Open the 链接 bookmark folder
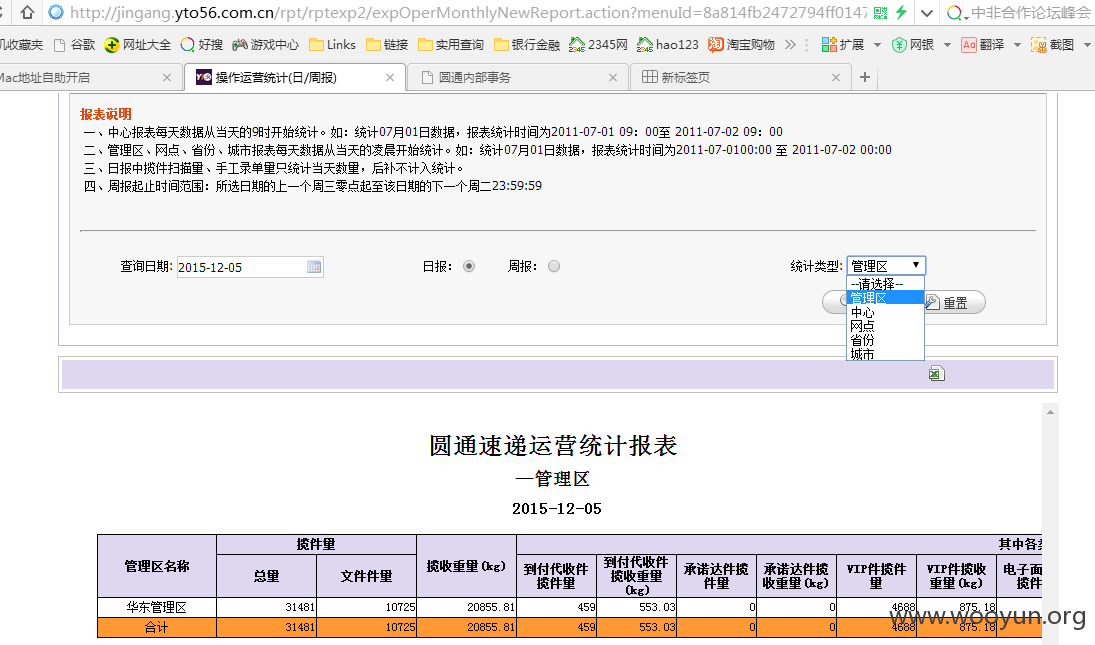The width and height of the screenshot is (1095, 645). (x=387, y=45)
